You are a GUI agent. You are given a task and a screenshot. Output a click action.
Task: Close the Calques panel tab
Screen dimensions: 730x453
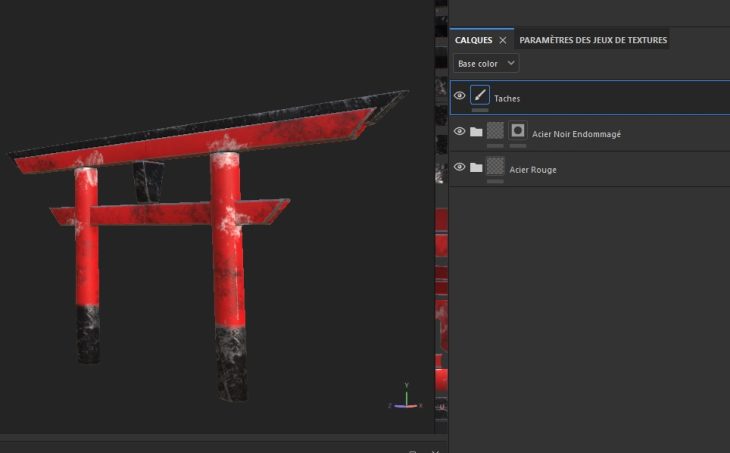[x=503, y=41]
